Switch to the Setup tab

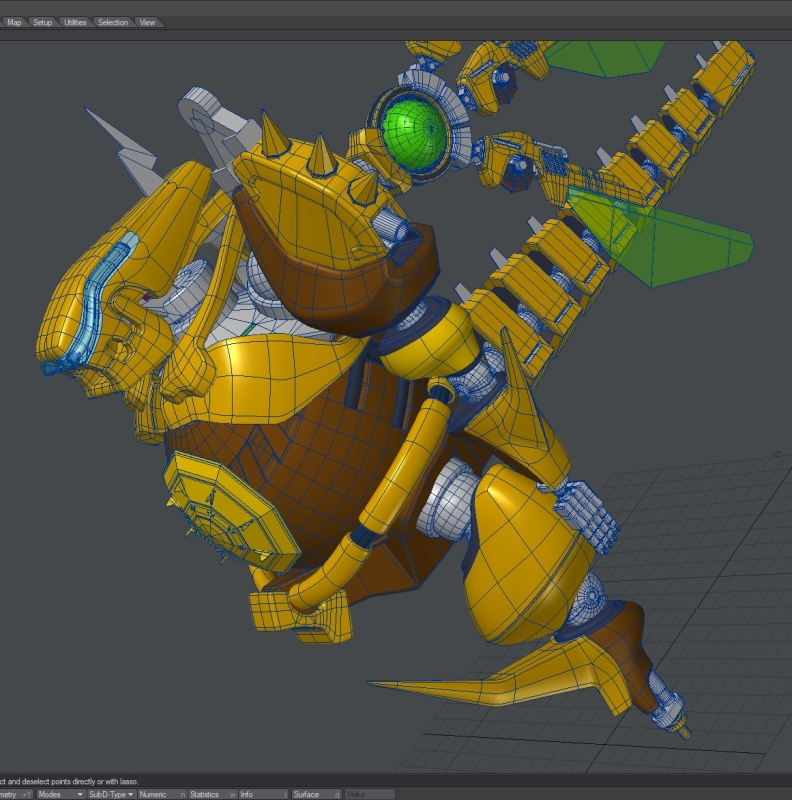[42, 22]
